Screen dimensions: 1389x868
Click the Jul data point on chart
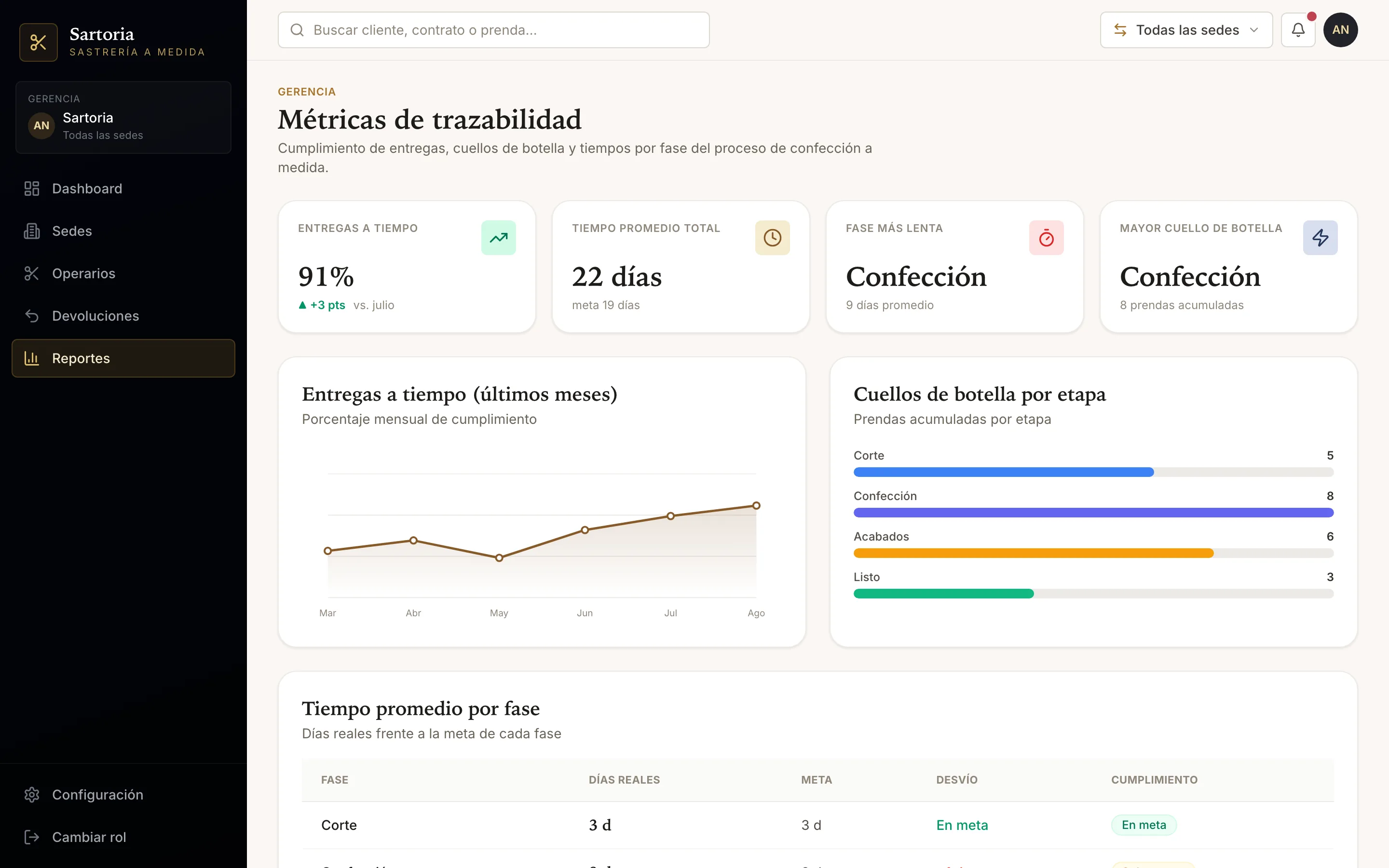tap(670, 516)
